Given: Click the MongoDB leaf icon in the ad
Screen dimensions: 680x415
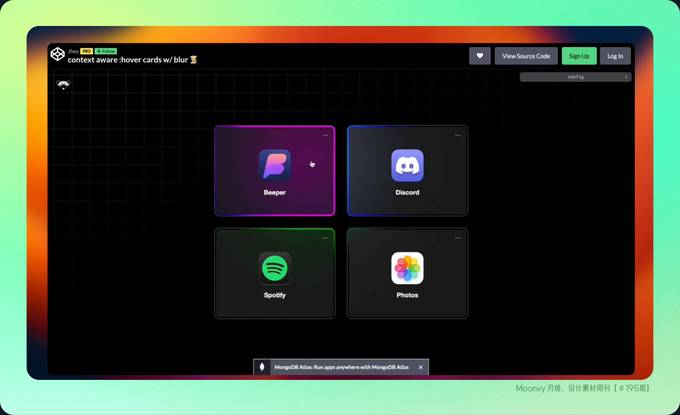Looking at the screenshot, I should point(262,367).
